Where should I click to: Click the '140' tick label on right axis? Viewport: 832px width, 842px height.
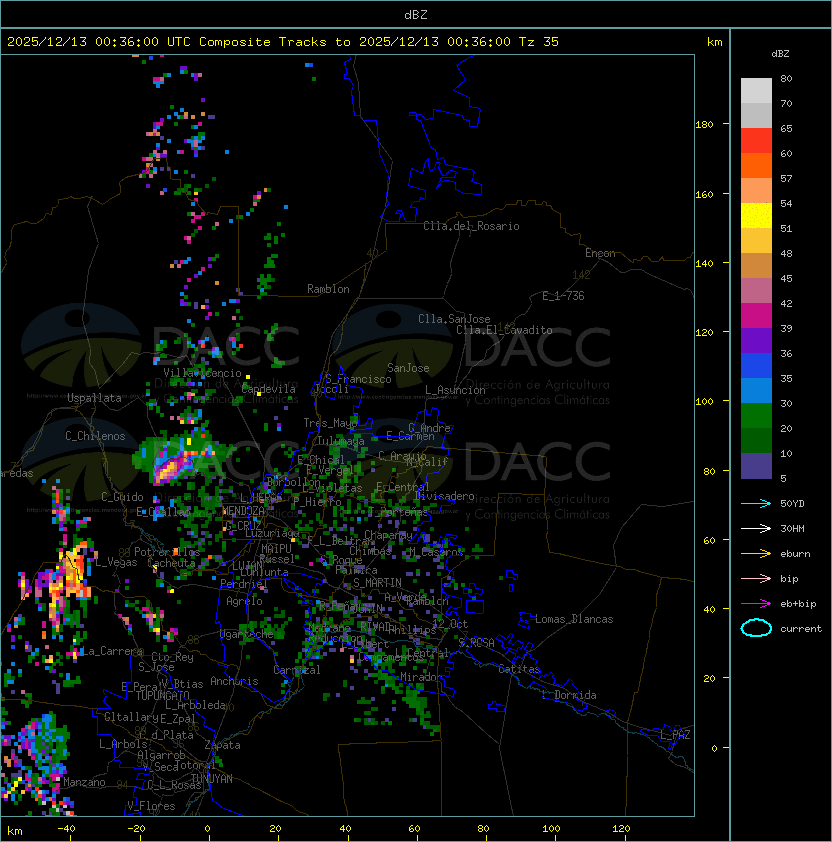point(704,263)
